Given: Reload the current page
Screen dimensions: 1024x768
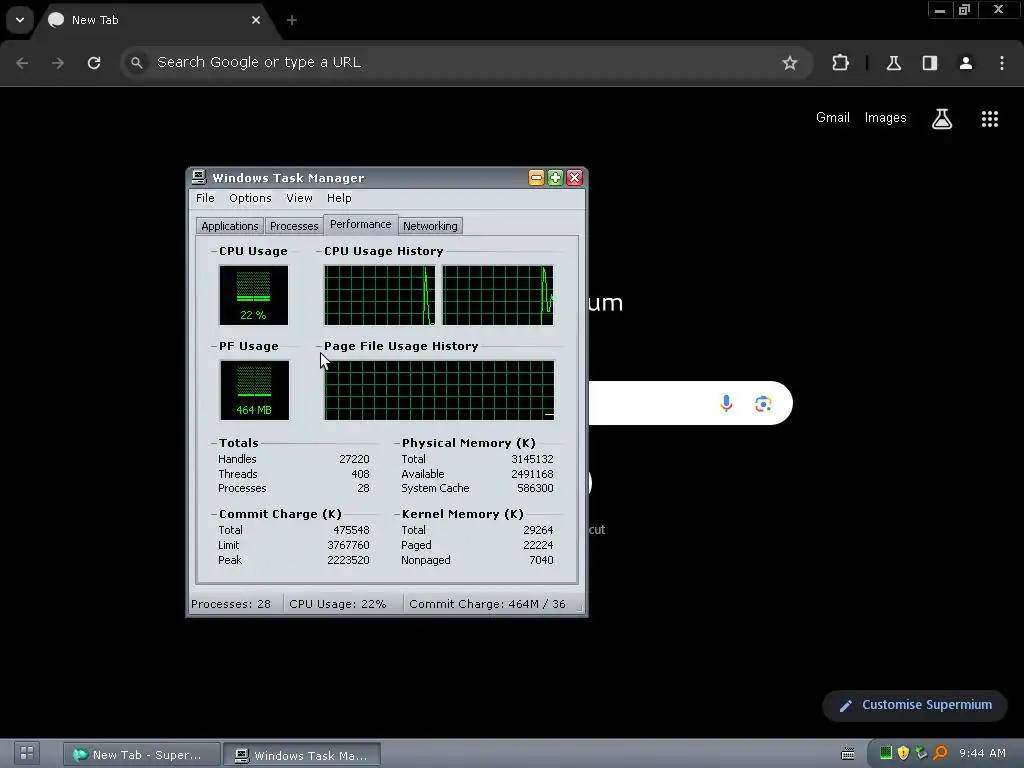Looking at the screenshot, I should (x=94, y=63).
